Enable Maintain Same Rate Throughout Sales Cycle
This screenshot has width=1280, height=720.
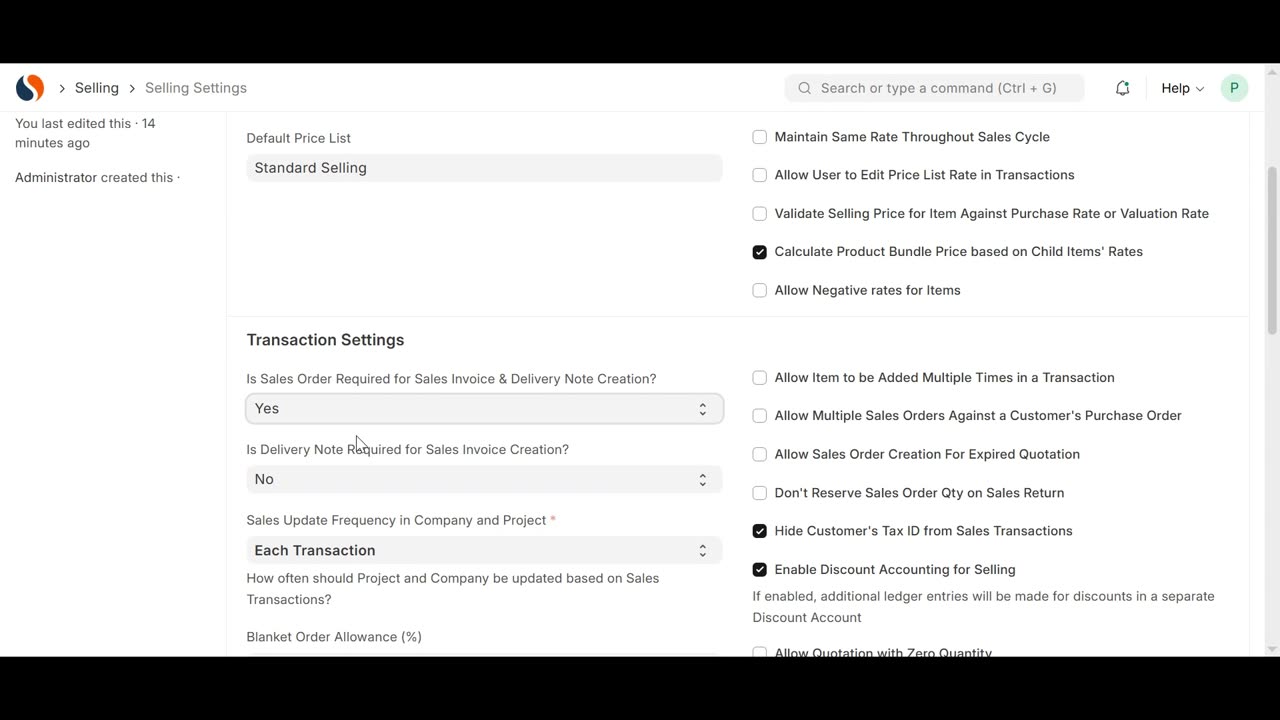pyautogui.click(x=759, y=137)
